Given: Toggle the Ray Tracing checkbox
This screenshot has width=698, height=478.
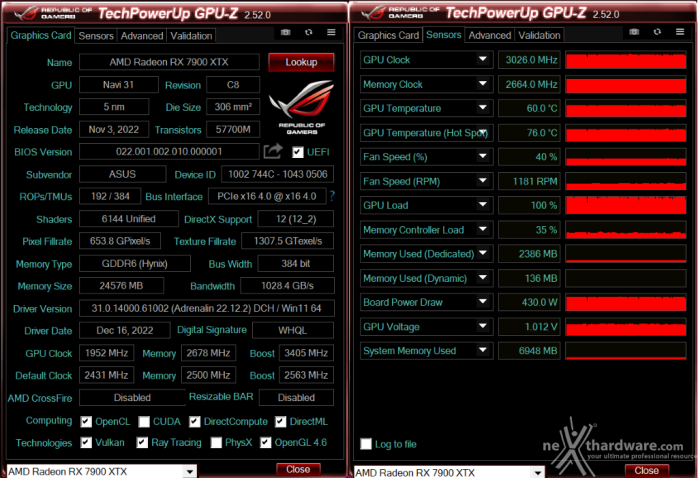Looking at the screenshot, I should tap(142, 442).
